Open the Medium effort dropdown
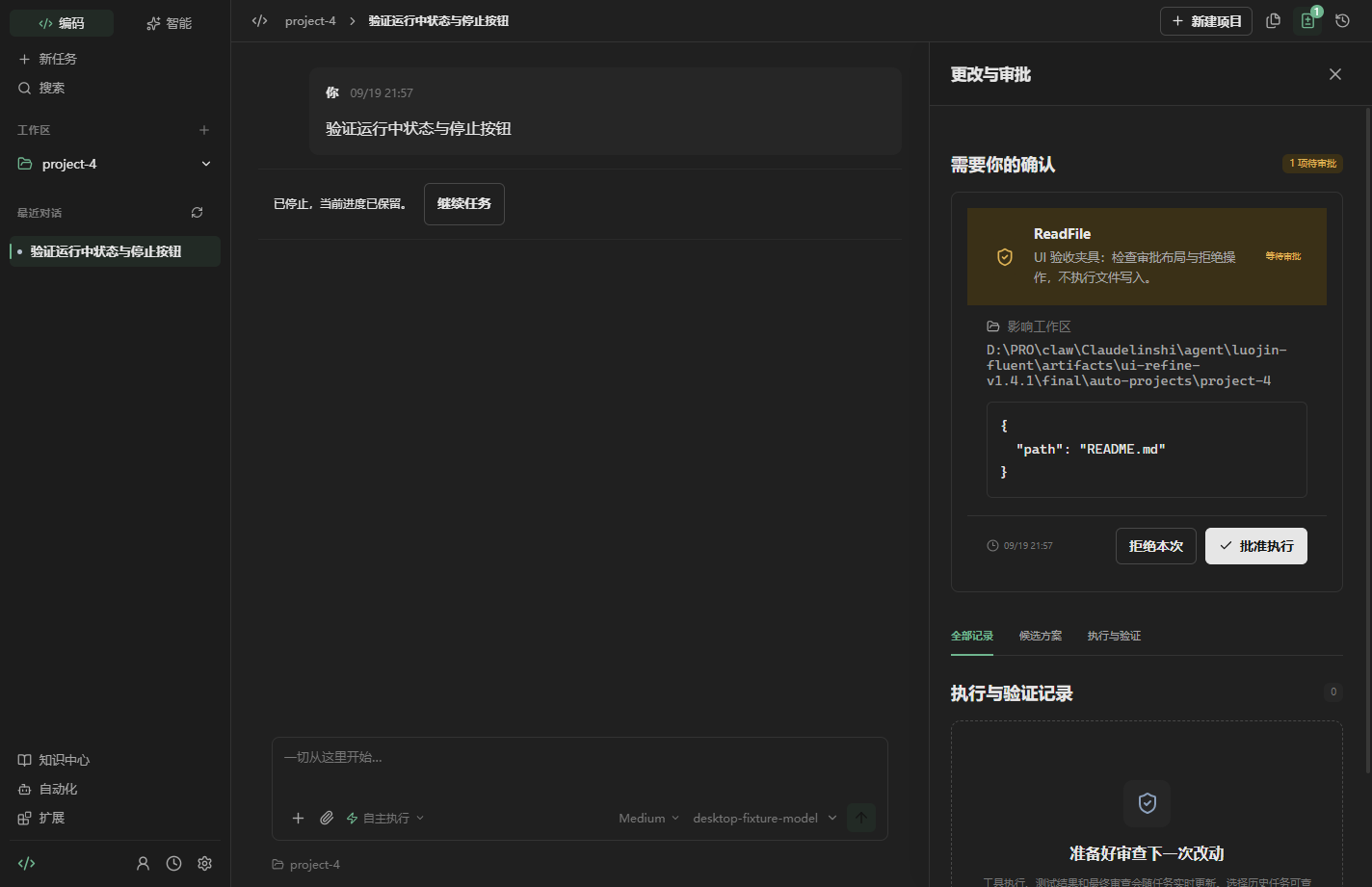1372x887 pixels. (648, 818)
